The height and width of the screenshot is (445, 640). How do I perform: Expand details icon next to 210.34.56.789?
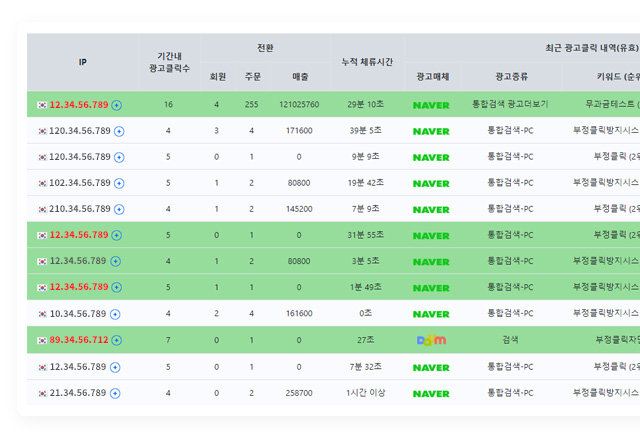tap(119, 209)
